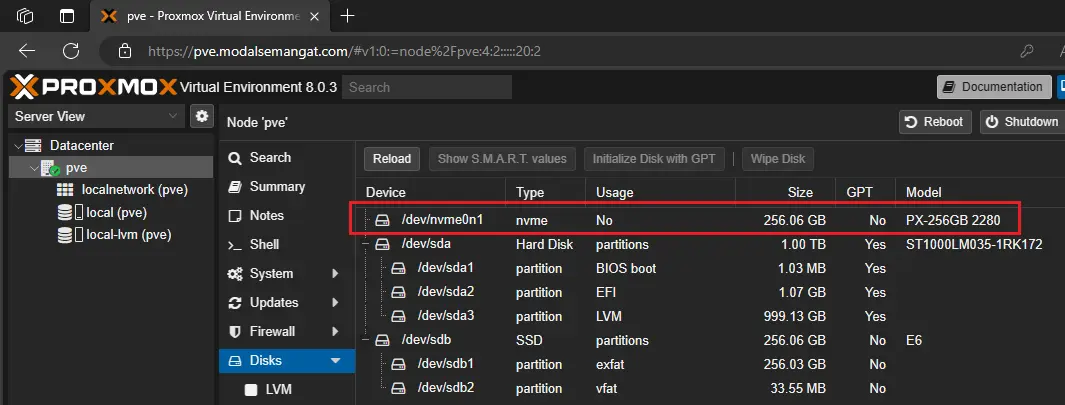Click Initialize Disk with GPT button
The height and width of the screenshot is (405, 1065).
pos(654,159)
